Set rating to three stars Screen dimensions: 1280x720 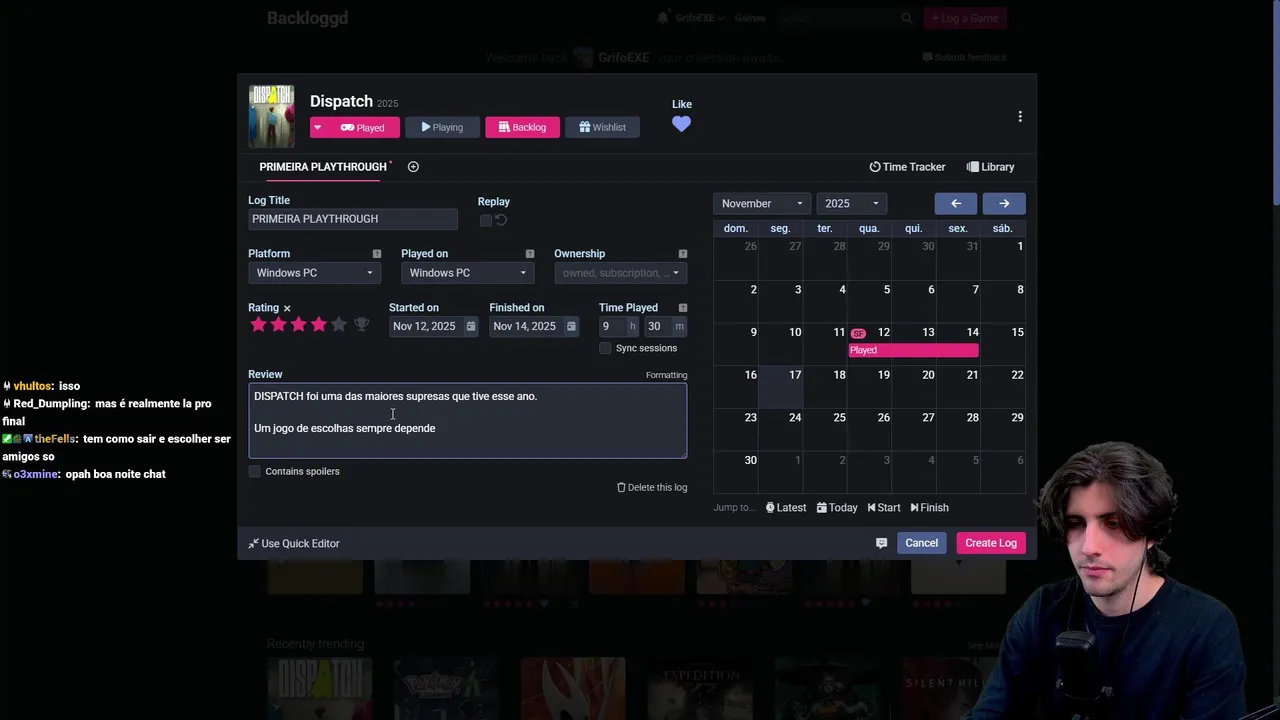[x=298, y=325]
